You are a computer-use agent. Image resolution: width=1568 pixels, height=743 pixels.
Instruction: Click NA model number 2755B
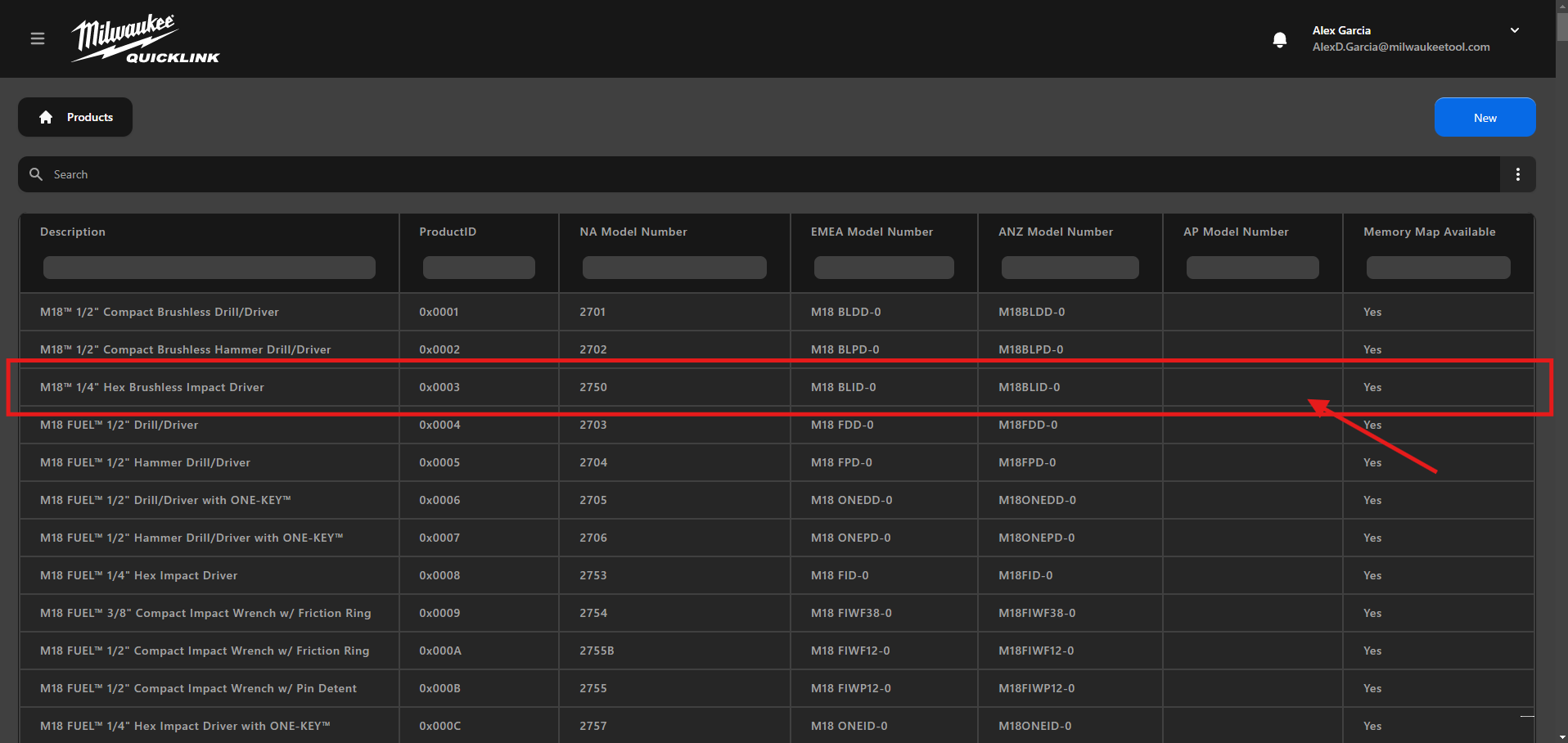(597, 651)
